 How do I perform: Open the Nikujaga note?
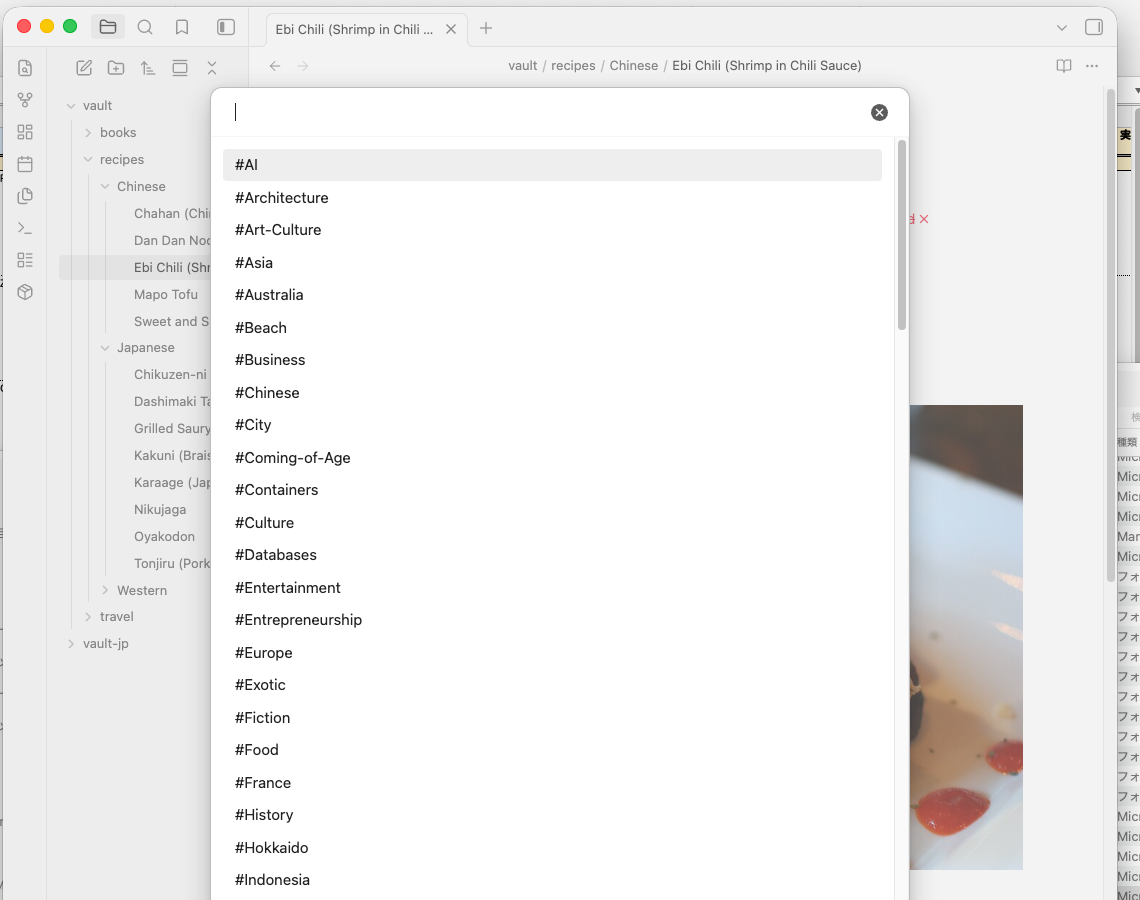[x=160, y=510]
